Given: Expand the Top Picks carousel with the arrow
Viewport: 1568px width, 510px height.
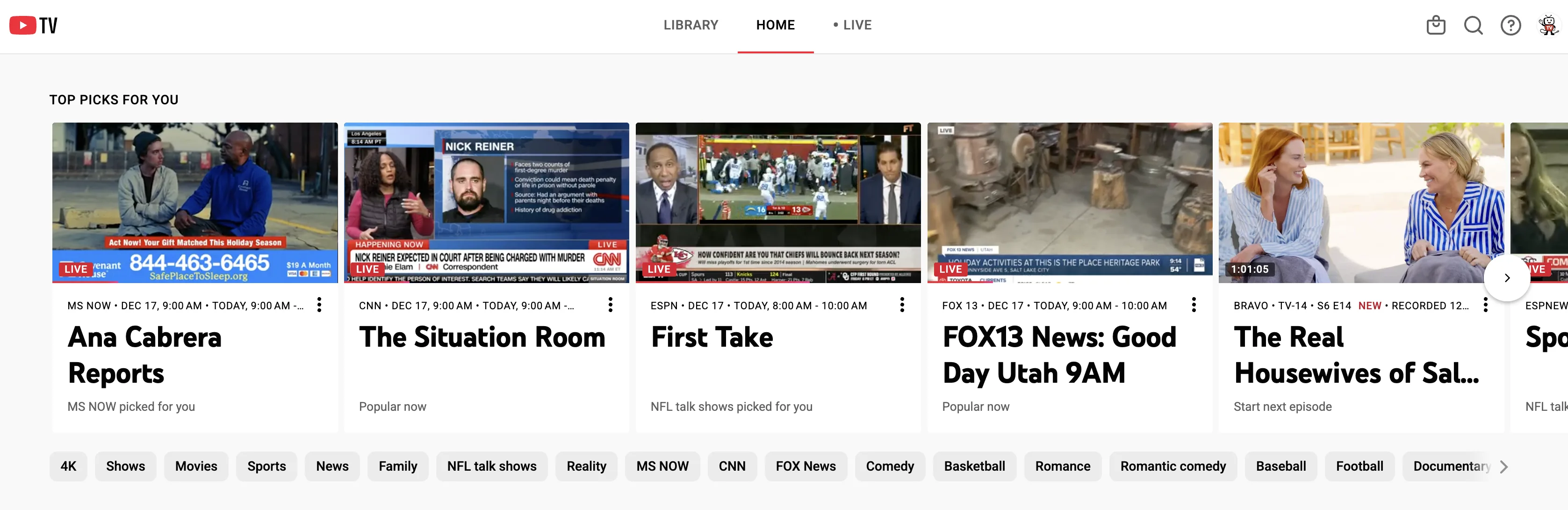Looking at the screenshot, I should coord(1506,278).
